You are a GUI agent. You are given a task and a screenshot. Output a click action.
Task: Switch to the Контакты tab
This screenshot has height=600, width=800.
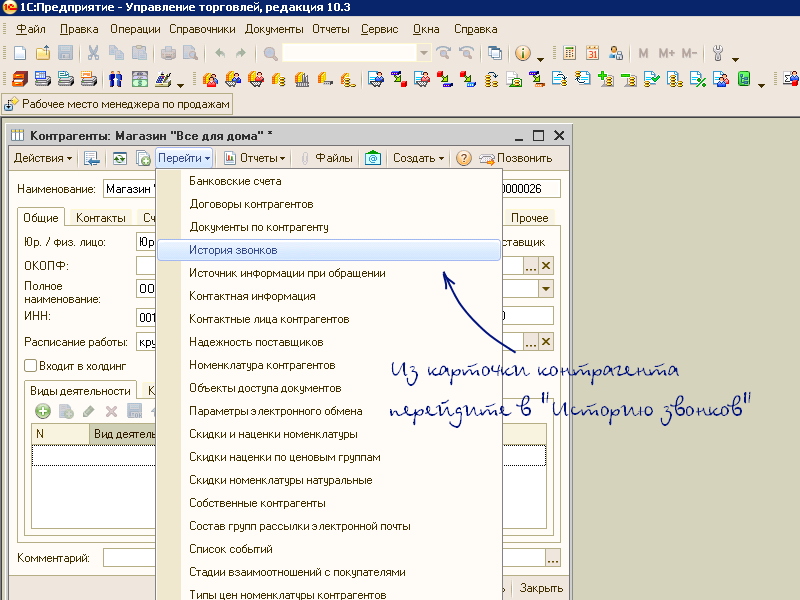pyautogui.click(x=101, y=218)
